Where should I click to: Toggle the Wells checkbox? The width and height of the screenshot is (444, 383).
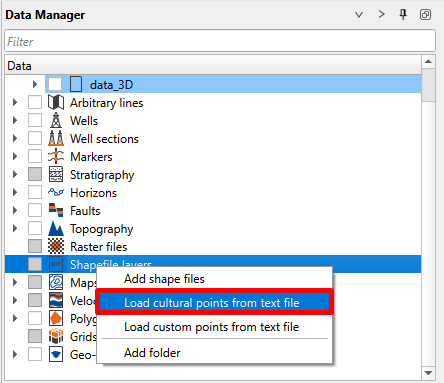coord(35,120)
